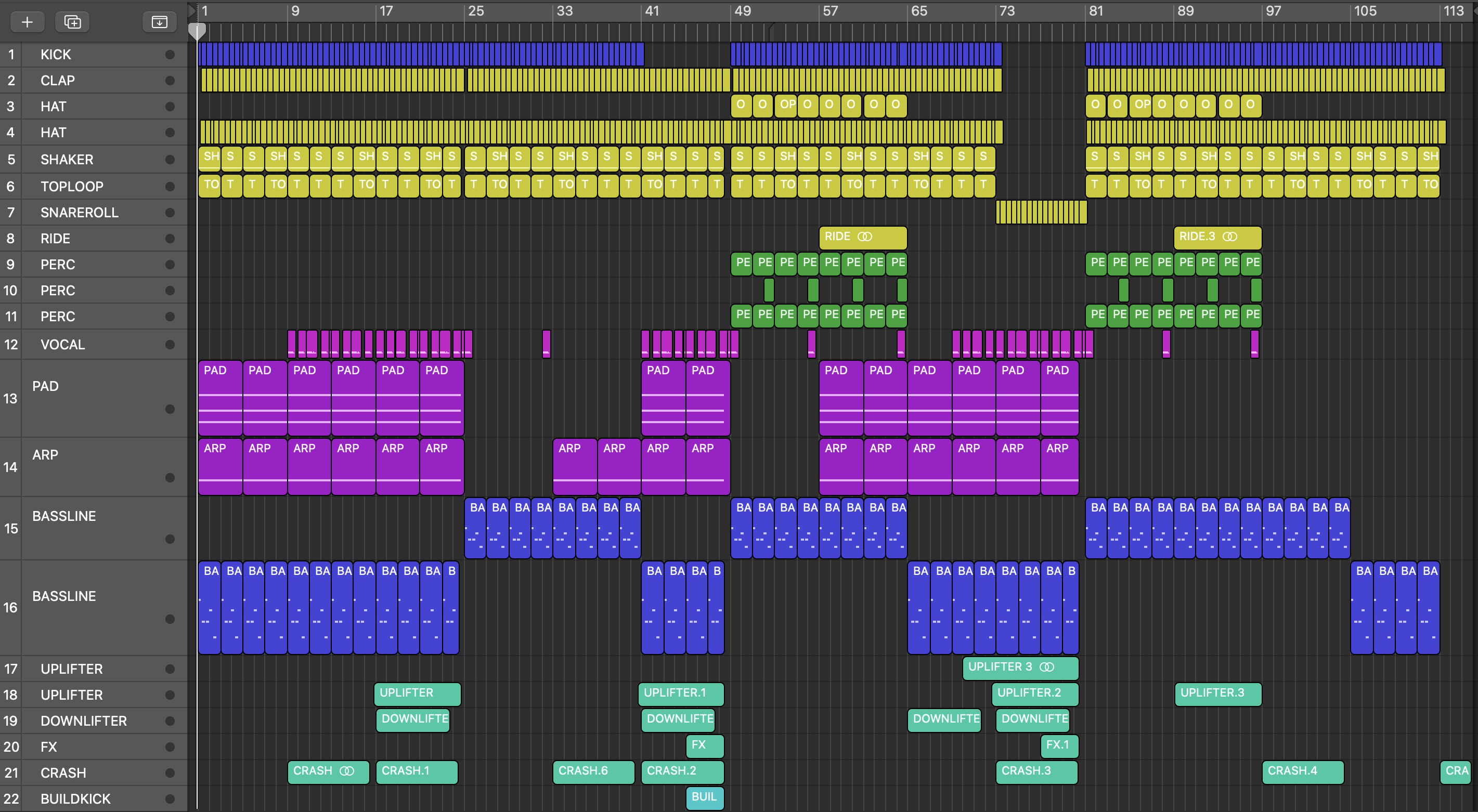Click the loop icon on CRASH region
The image size is (1478, 812).
(347, 771)
